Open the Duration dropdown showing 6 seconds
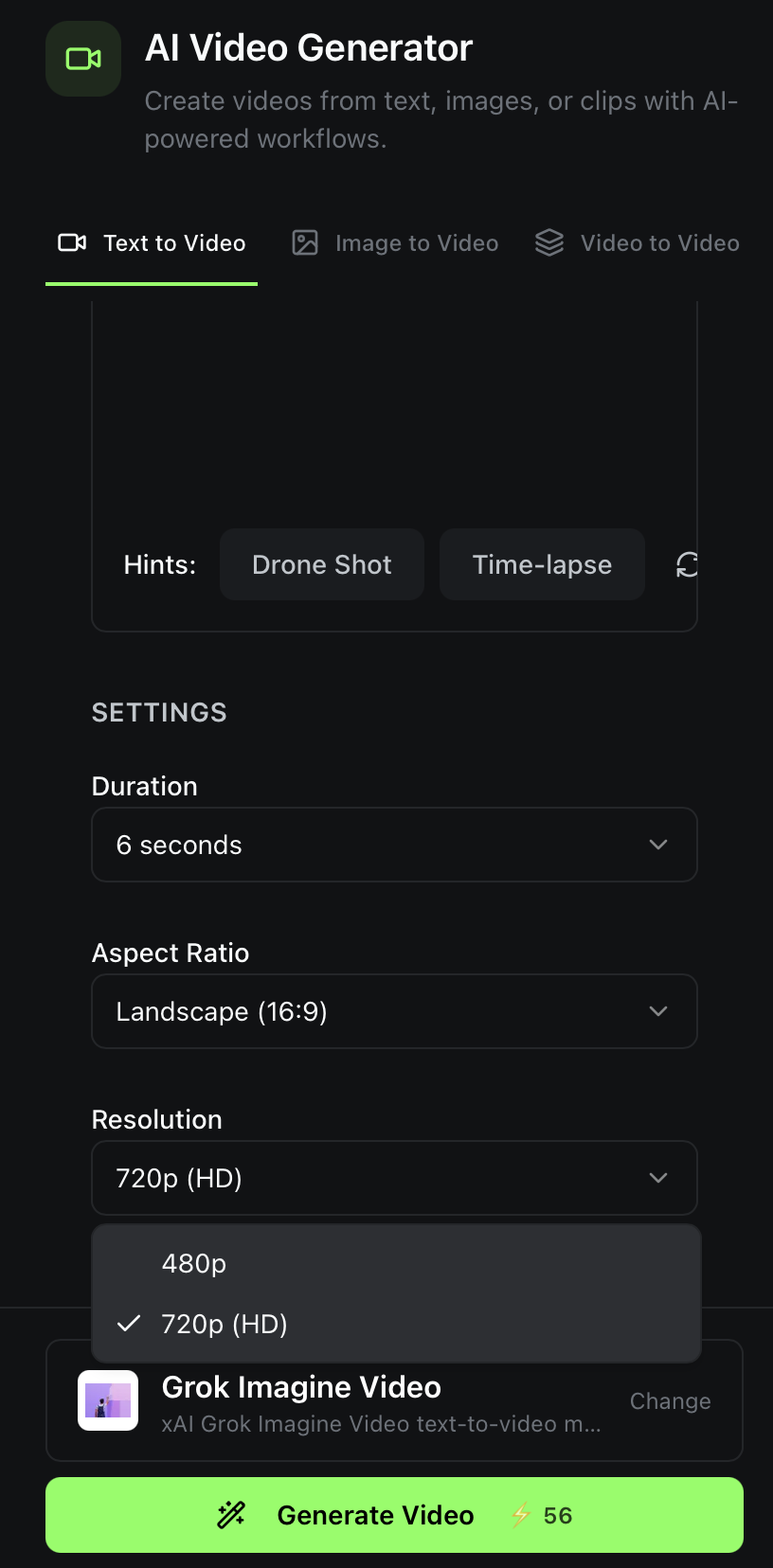The image size is (773, 1568). 394,845
